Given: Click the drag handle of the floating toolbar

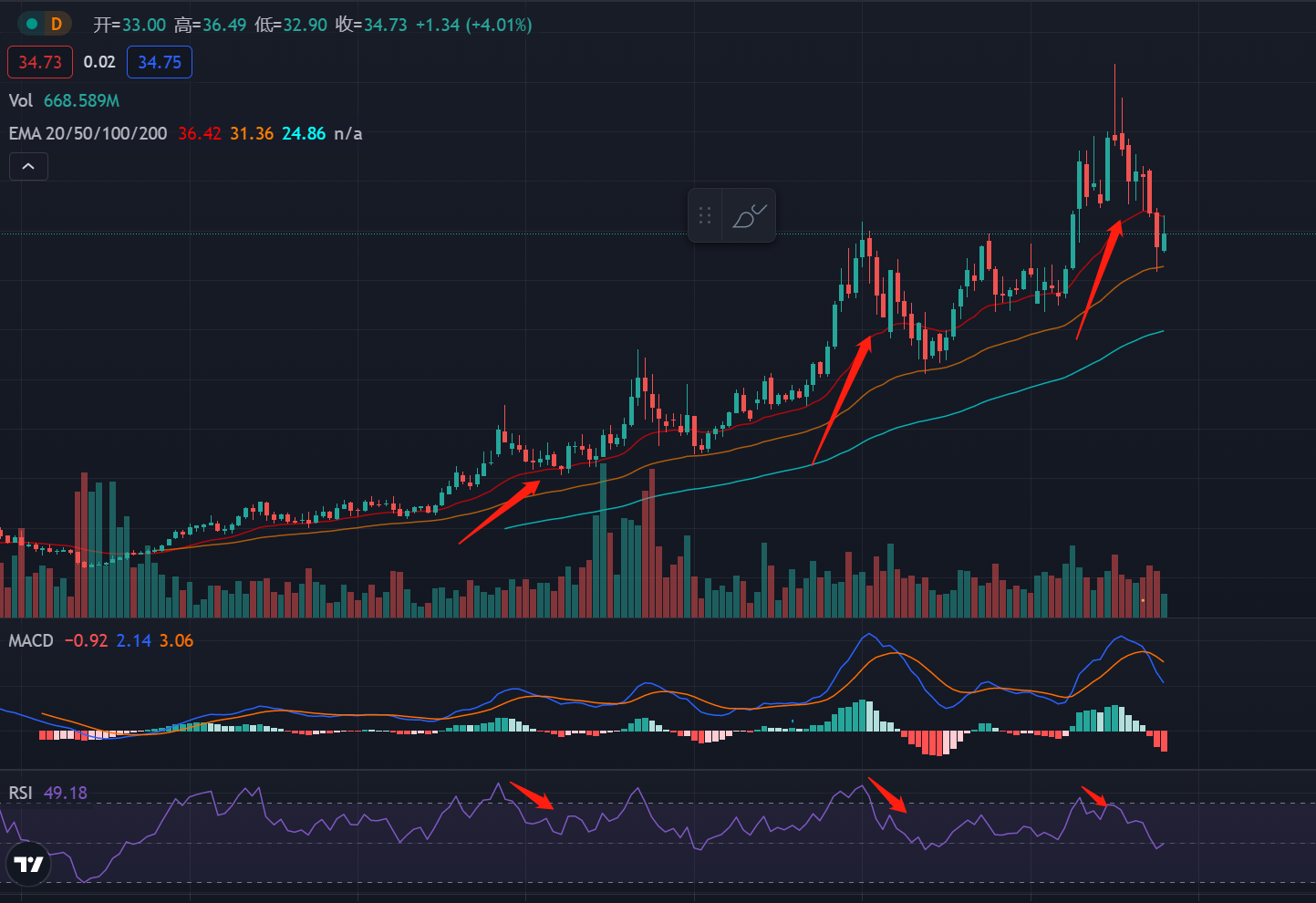Looking at the screenshot, I should tap(704, 215).
